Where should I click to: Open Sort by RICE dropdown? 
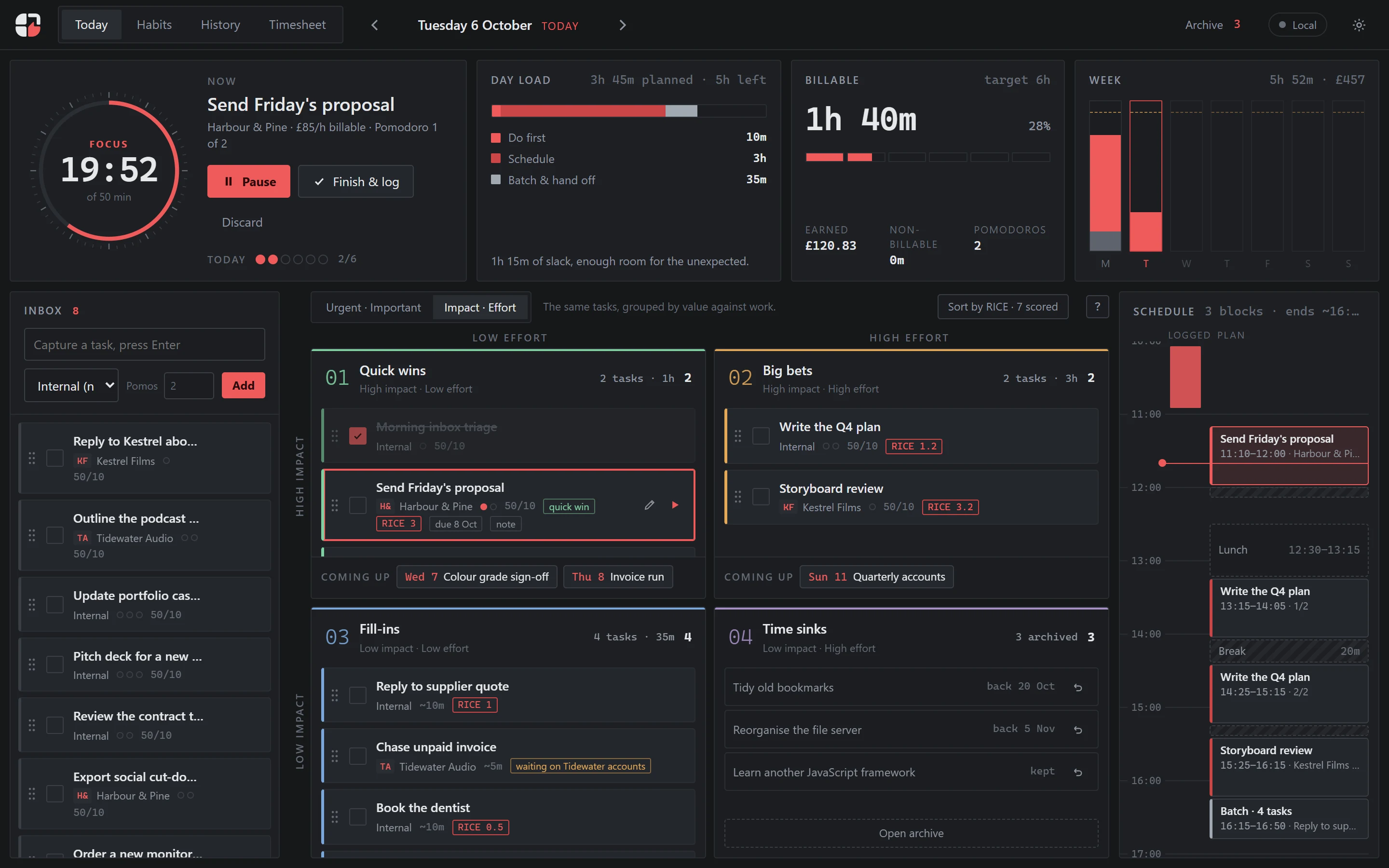click(1002, 307)
